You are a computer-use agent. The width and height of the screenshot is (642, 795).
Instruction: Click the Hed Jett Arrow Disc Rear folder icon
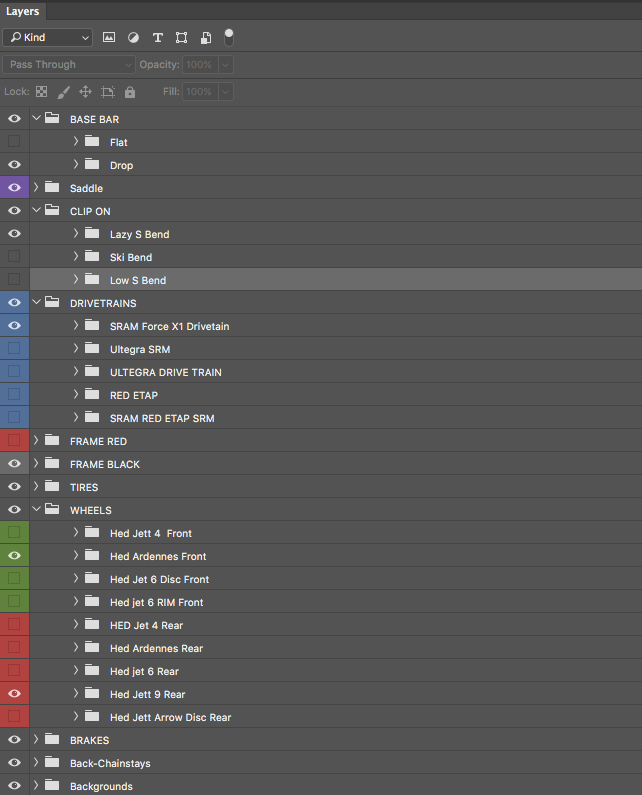coord(92,716)
